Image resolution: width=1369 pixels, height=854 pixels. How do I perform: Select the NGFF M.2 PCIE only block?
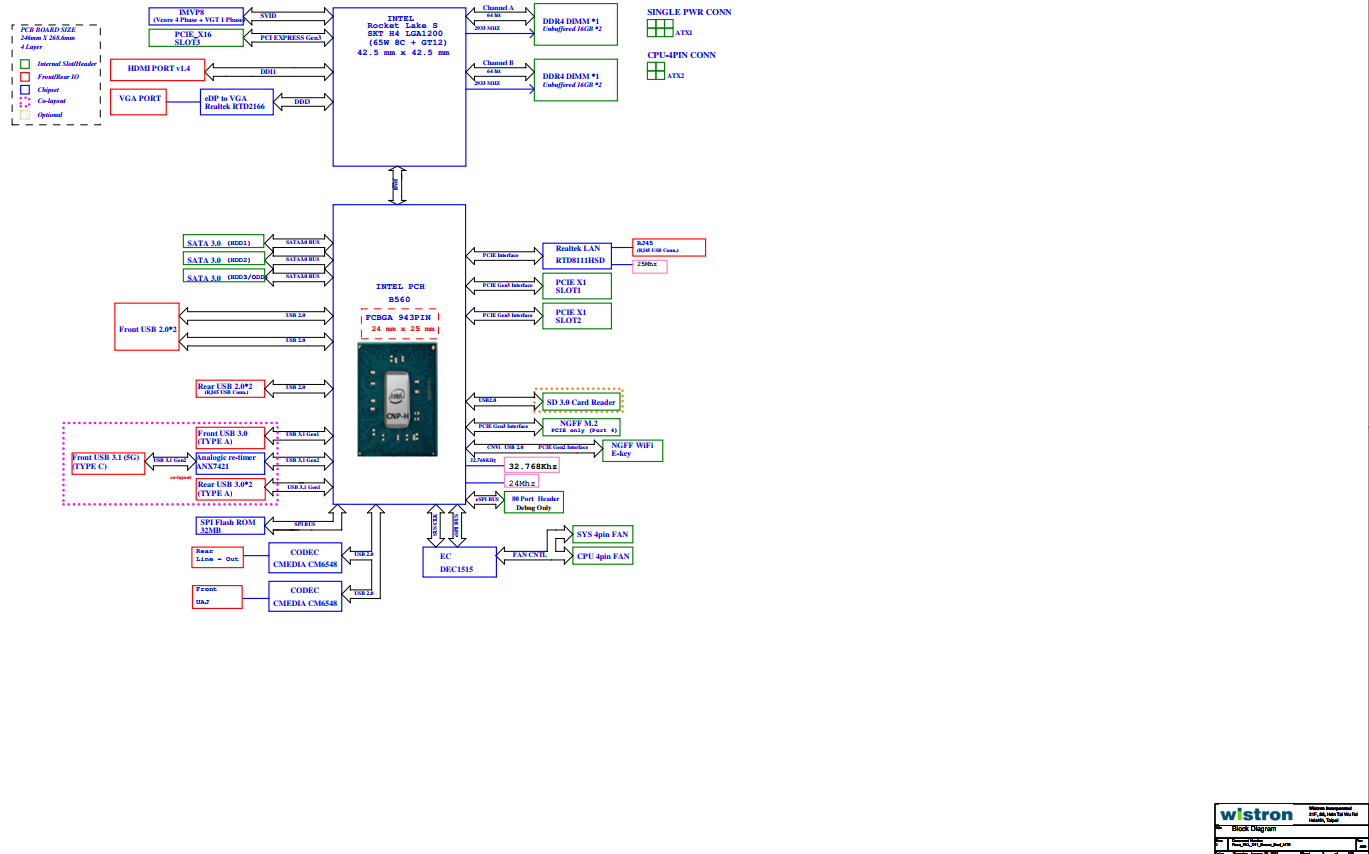[582, 426]
